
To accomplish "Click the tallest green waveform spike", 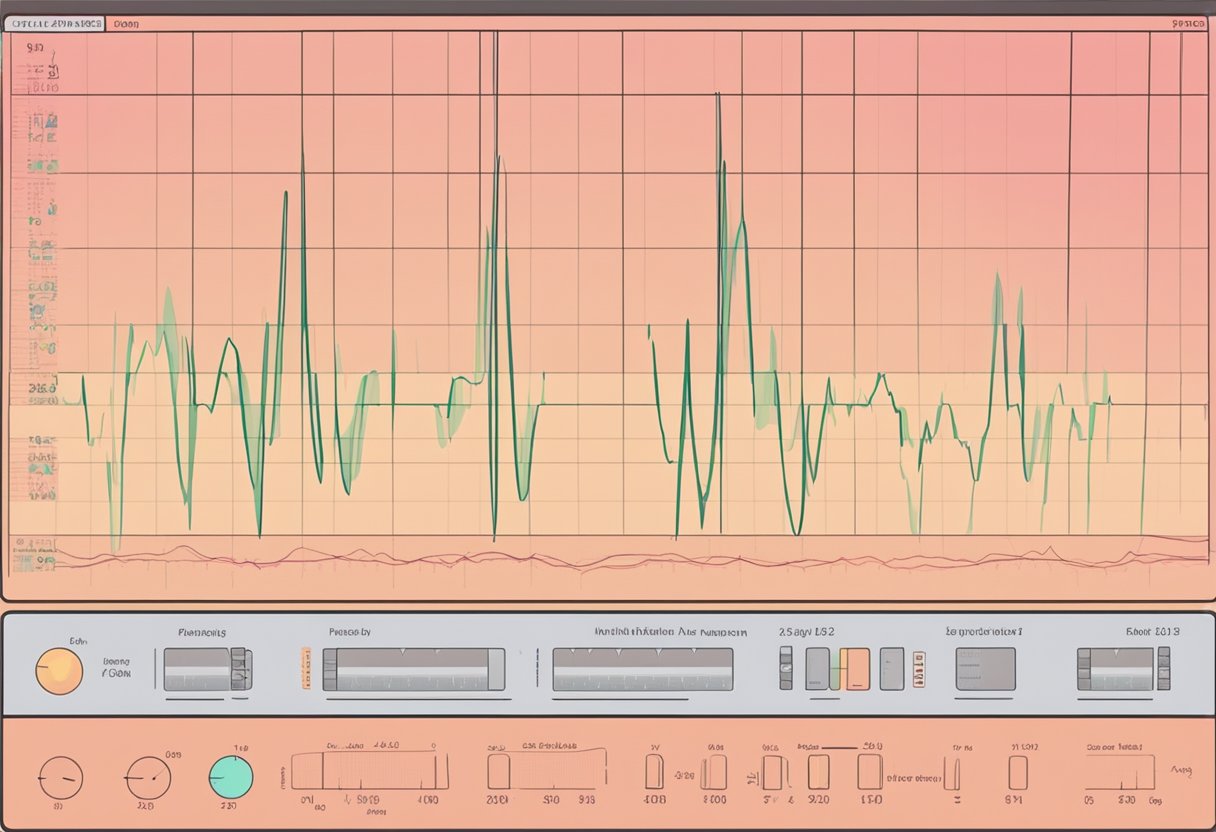I will [x=494, y=285].
